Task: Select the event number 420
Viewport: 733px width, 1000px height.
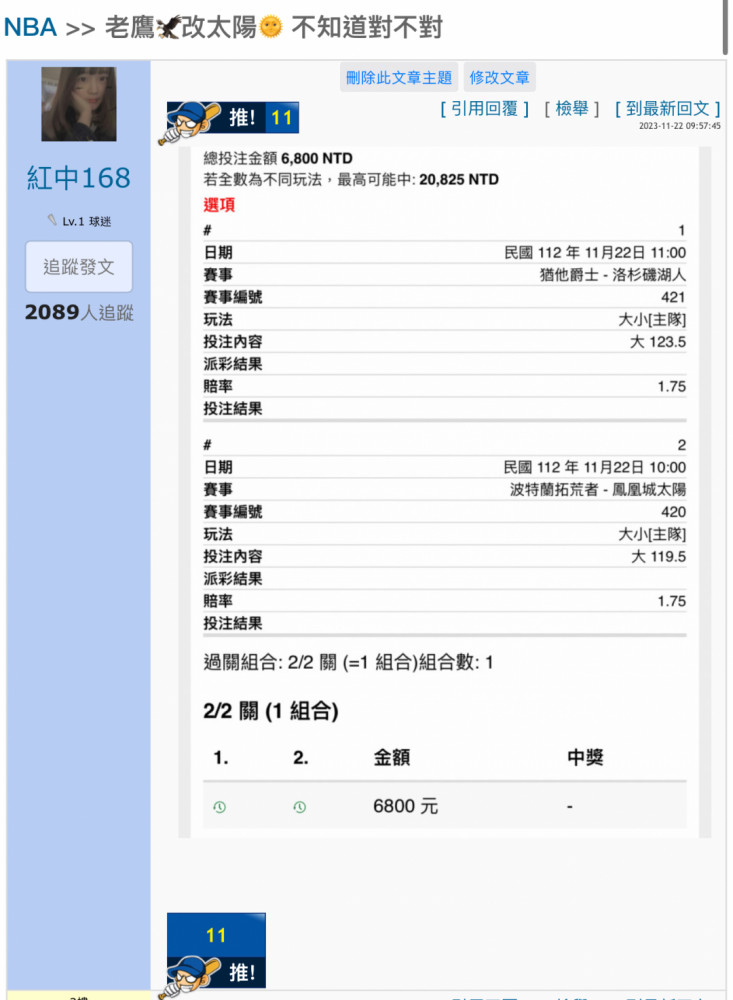Action: tap(673, 512)
